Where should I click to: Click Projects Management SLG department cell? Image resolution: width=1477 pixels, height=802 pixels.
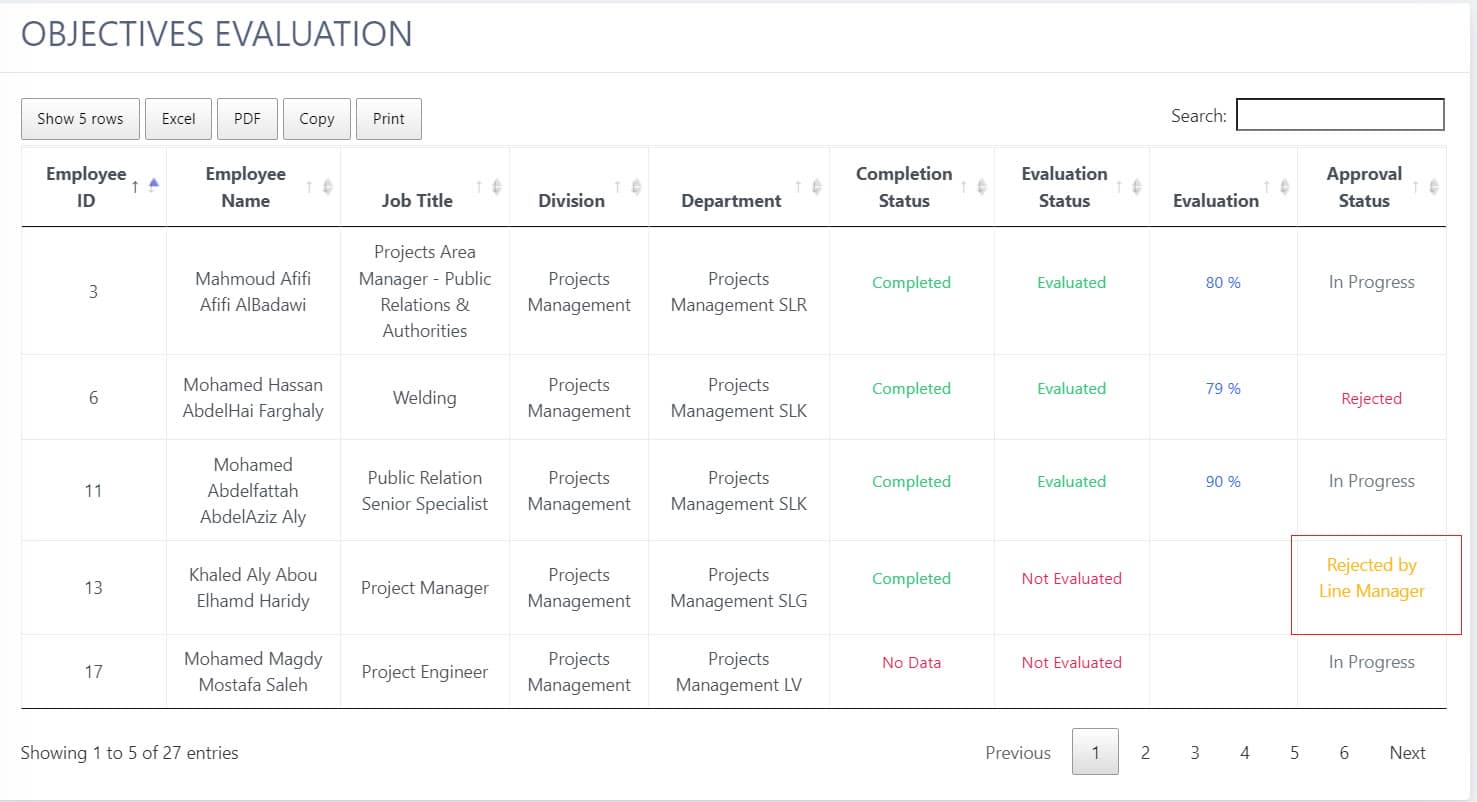pos(739,588)
